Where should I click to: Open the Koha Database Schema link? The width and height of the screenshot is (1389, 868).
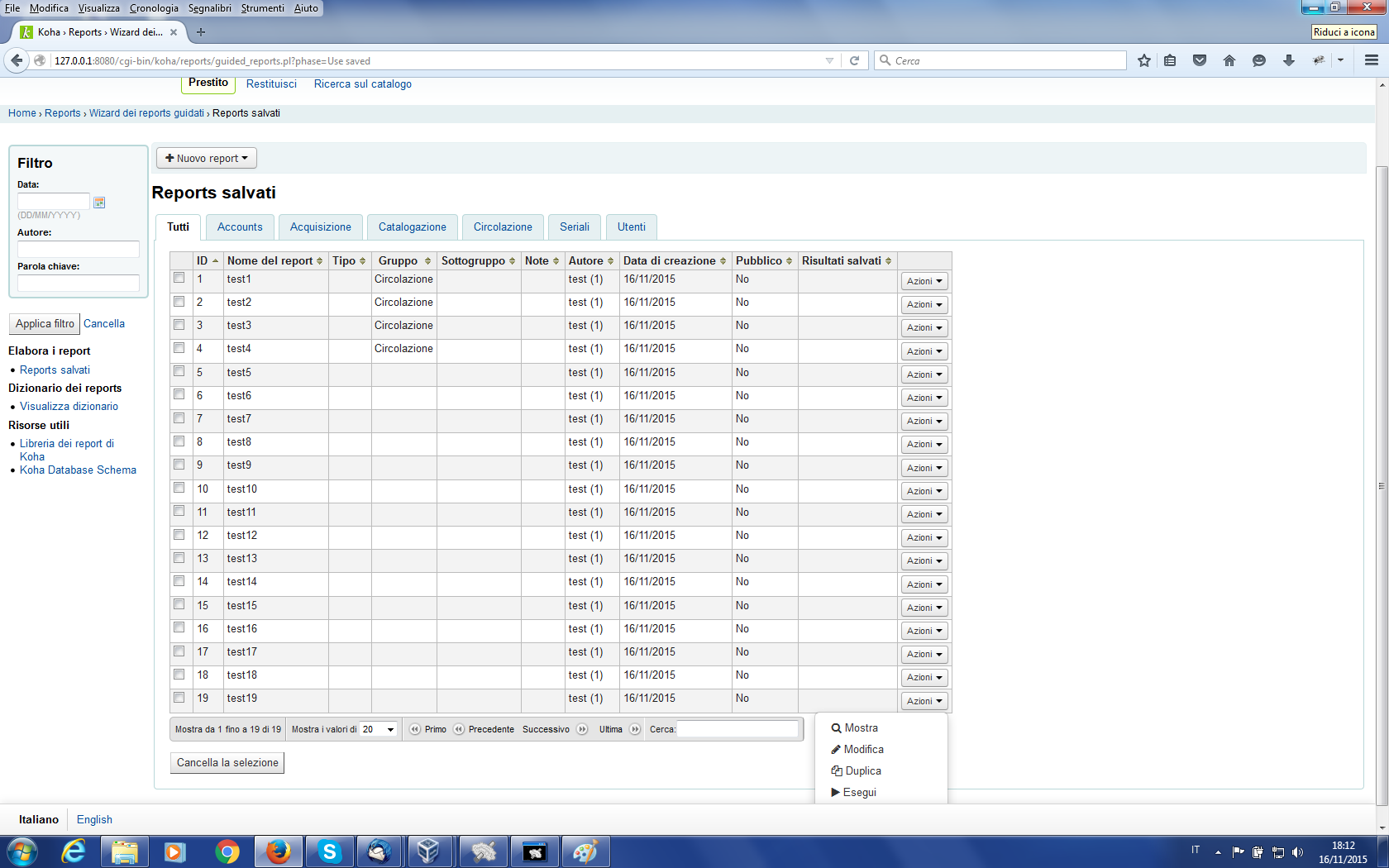(x=78, y=470)
